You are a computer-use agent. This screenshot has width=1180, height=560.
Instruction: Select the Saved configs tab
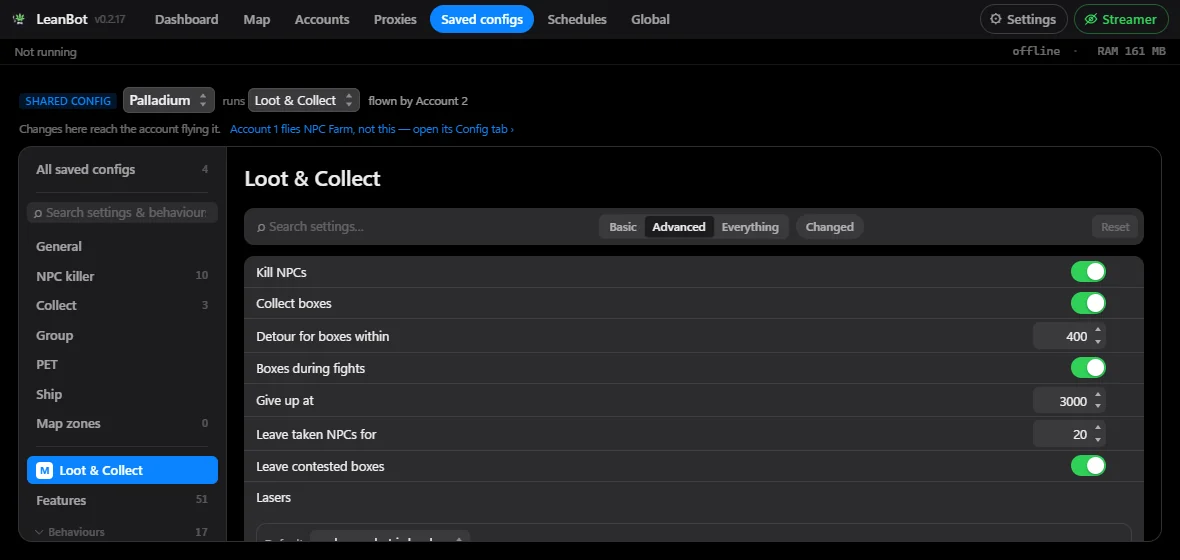(482, 20)
